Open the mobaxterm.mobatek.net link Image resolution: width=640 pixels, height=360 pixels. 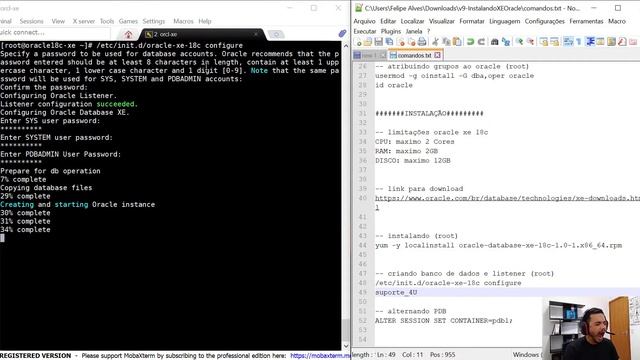point(320,356)
